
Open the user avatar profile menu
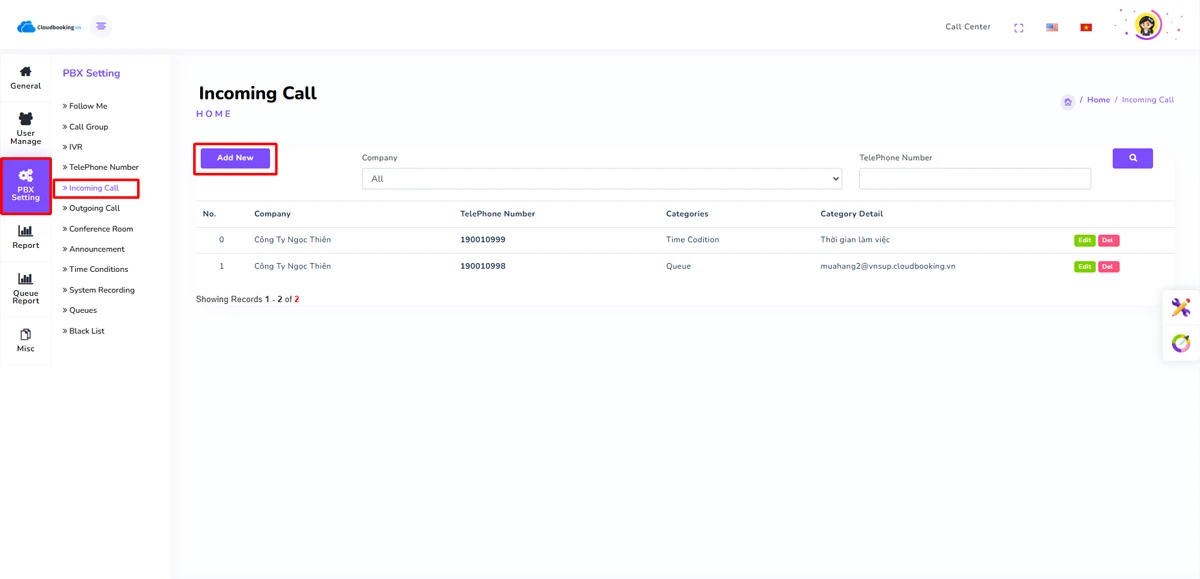coord(1147,26)
